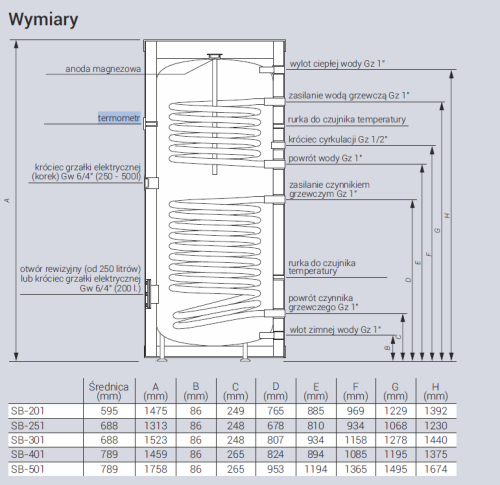500x485 pixels.
Task: Select the 'SB-501' row label
Action: (x=28, y=469)
